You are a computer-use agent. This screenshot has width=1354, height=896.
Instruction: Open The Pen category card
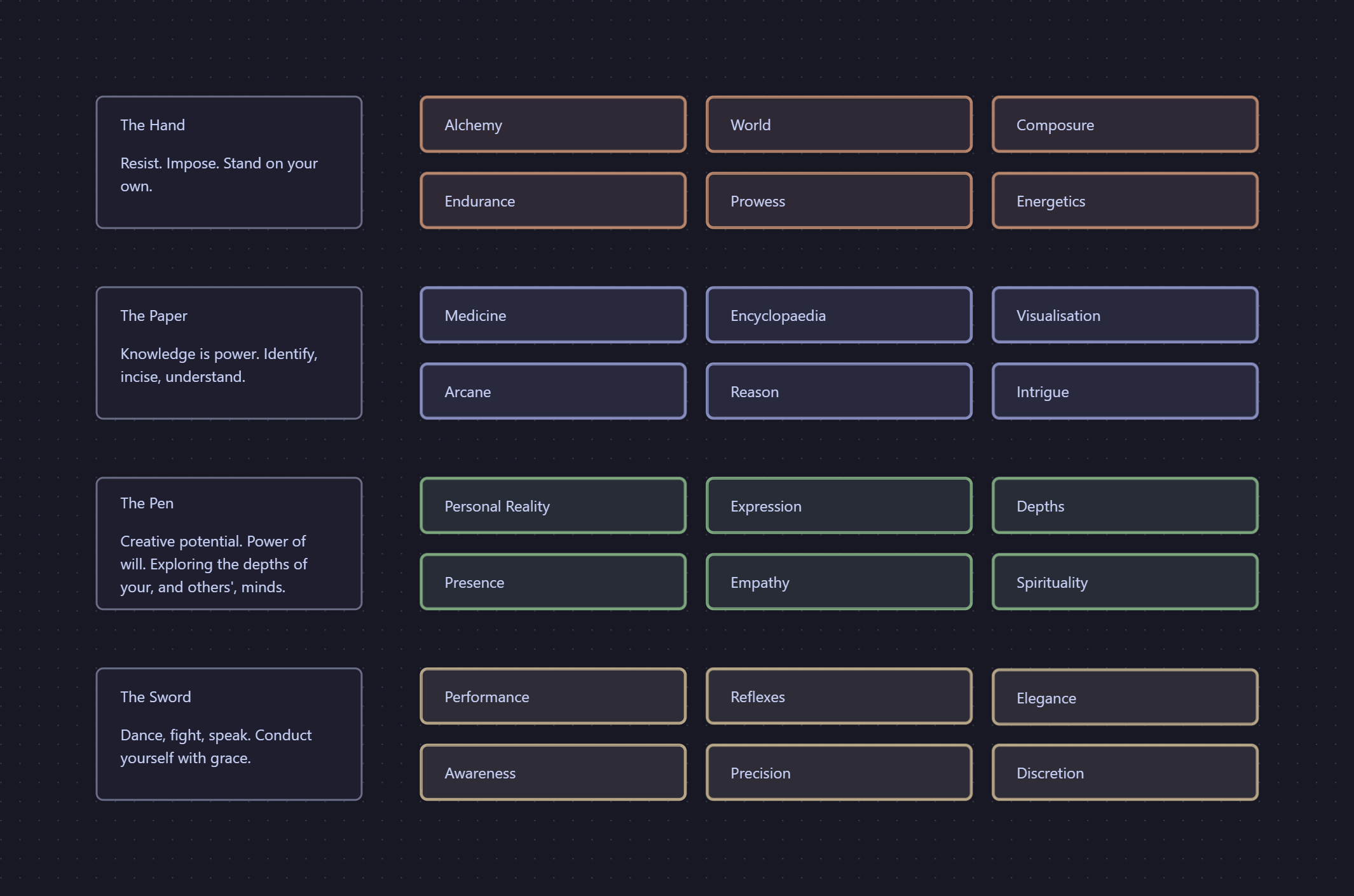[229, 544]
